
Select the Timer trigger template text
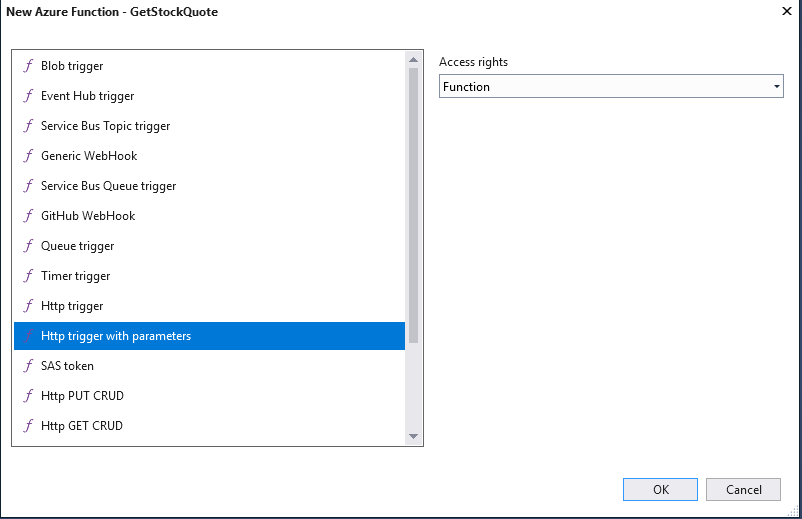click(76, 276)
